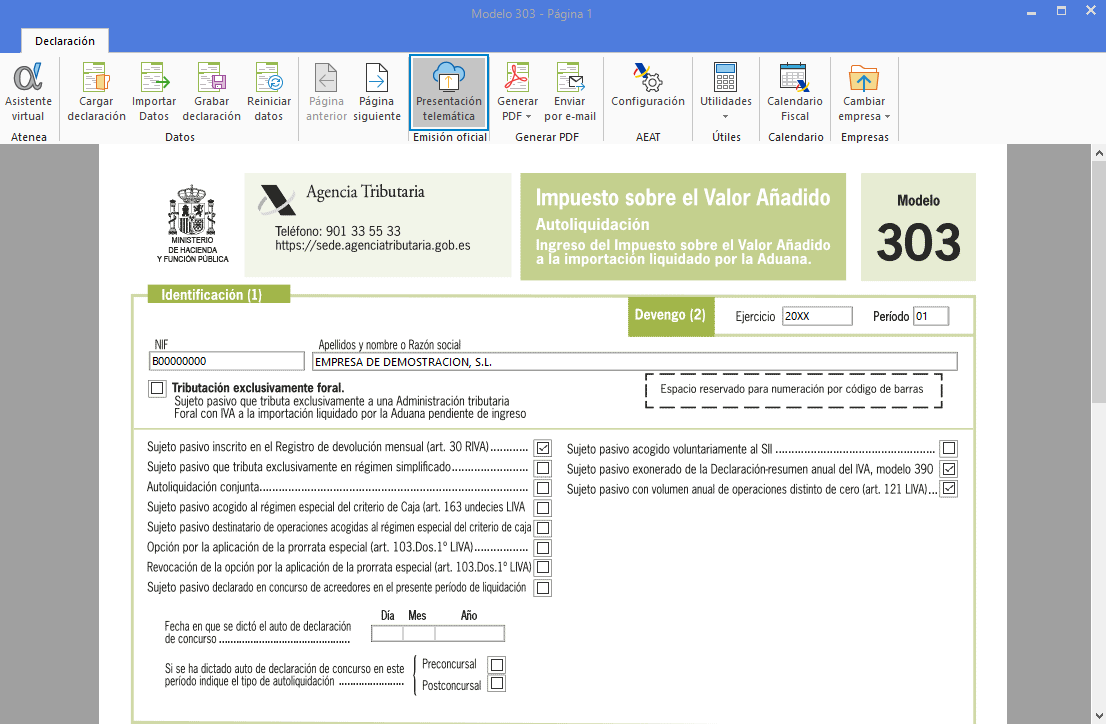Click the barcode reserved space box
The image size is (1106, 724).
click(x=794, y=390)
